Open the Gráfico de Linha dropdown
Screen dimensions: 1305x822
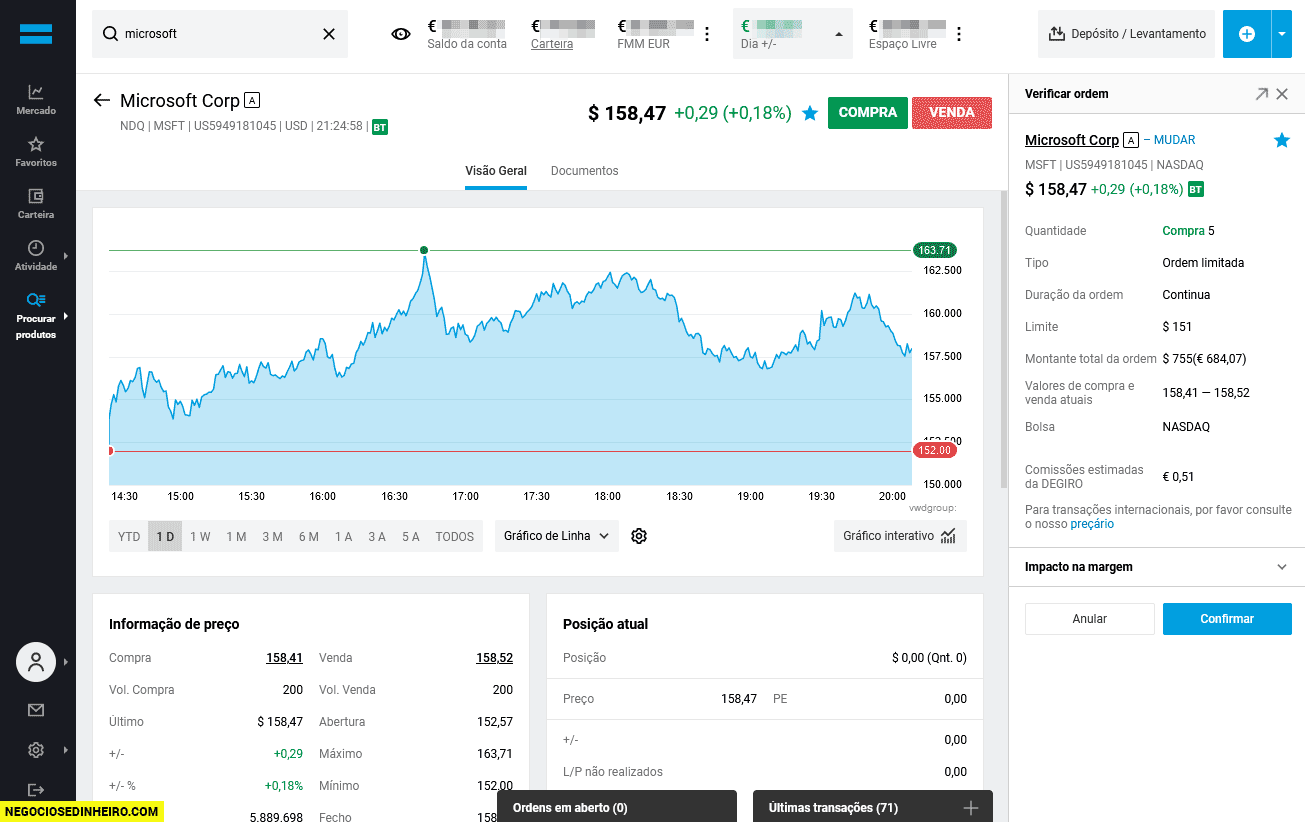pyautogui.click(x=557, y=536)
